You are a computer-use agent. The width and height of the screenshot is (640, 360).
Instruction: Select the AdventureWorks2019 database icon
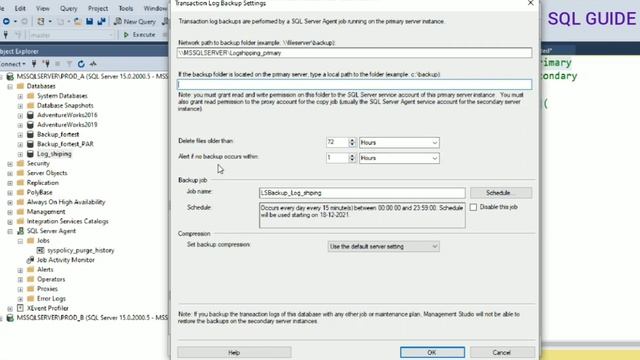pos(30,124)
